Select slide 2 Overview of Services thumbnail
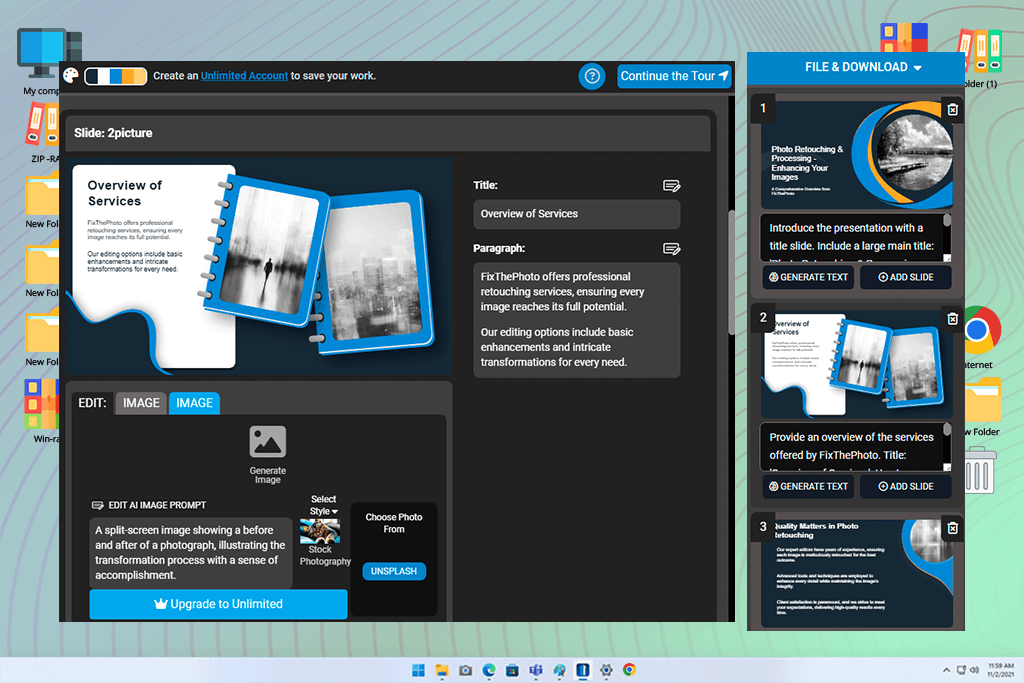 pos(856,364)
